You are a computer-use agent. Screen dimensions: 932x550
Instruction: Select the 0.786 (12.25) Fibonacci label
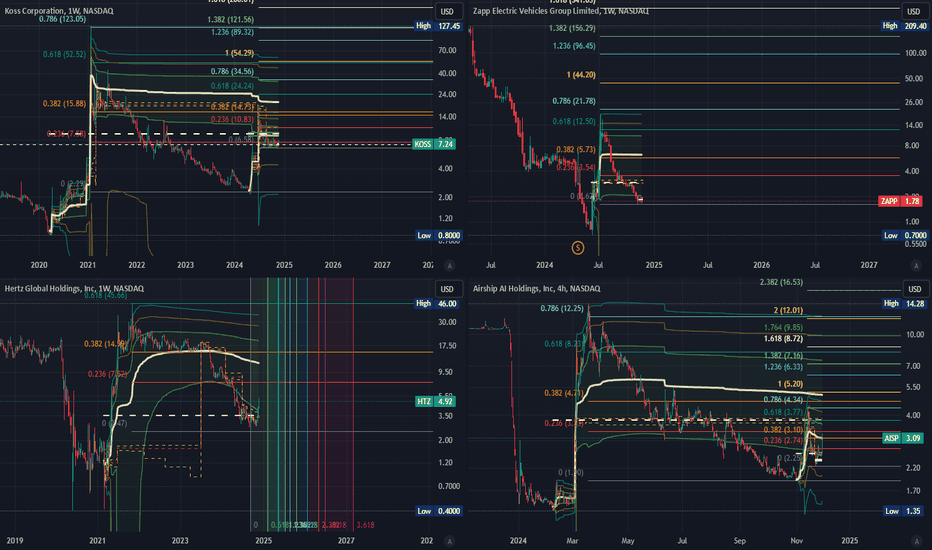(562, 308)
